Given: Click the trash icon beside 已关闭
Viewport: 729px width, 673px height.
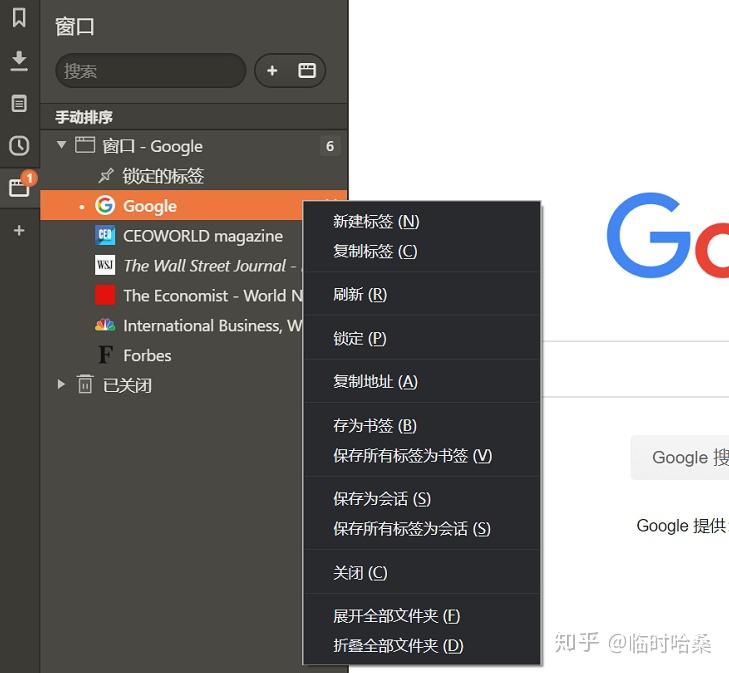Looking at the screenshot, I should (85, 384).
